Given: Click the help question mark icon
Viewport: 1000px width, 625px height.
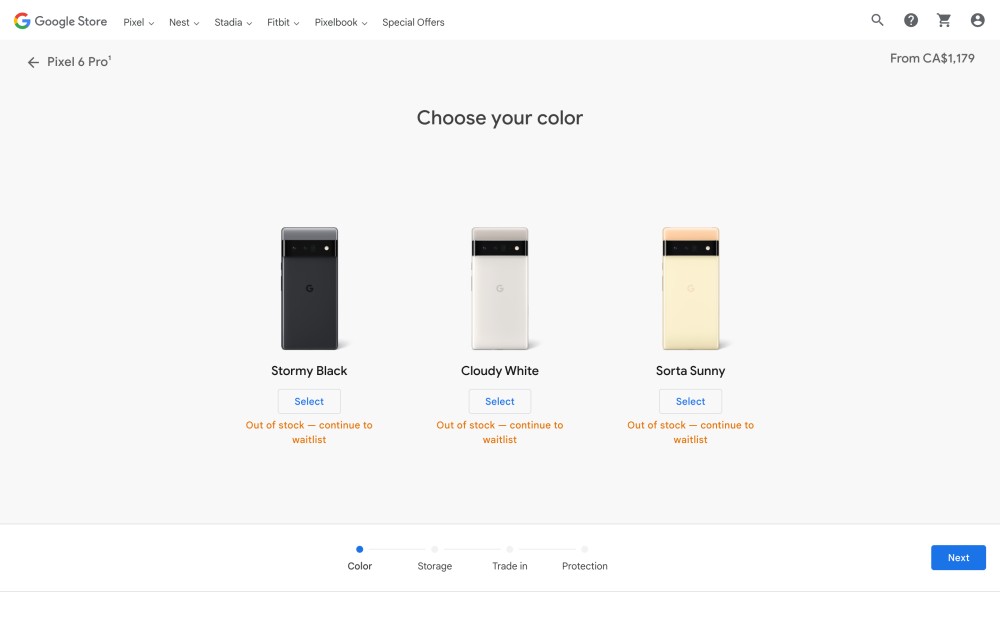Looking at the screenshot, I should coord(911,20).
